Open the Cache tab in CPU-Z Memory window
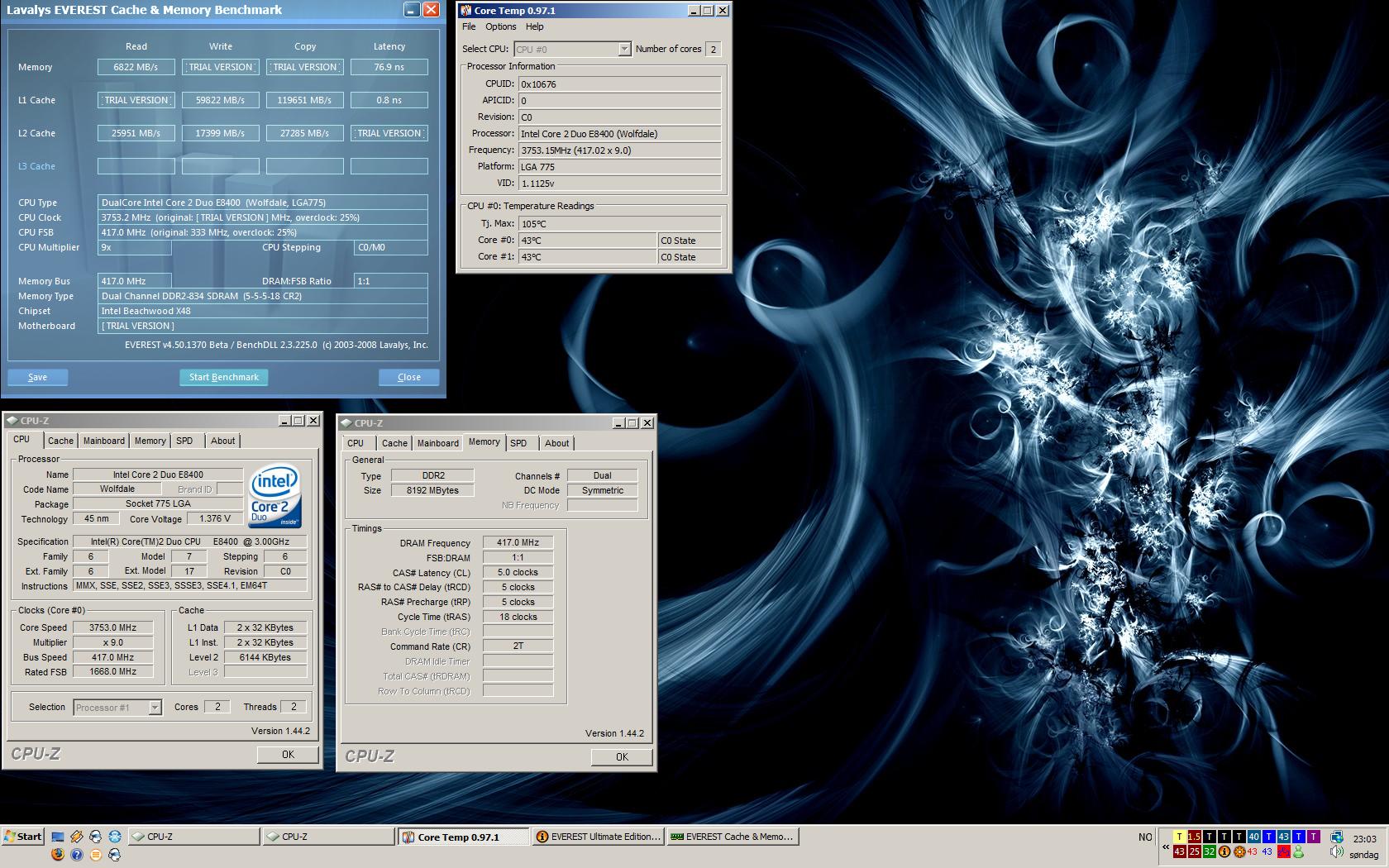Viewport: 1389px width, 868px height. click(x=394, y=444)
